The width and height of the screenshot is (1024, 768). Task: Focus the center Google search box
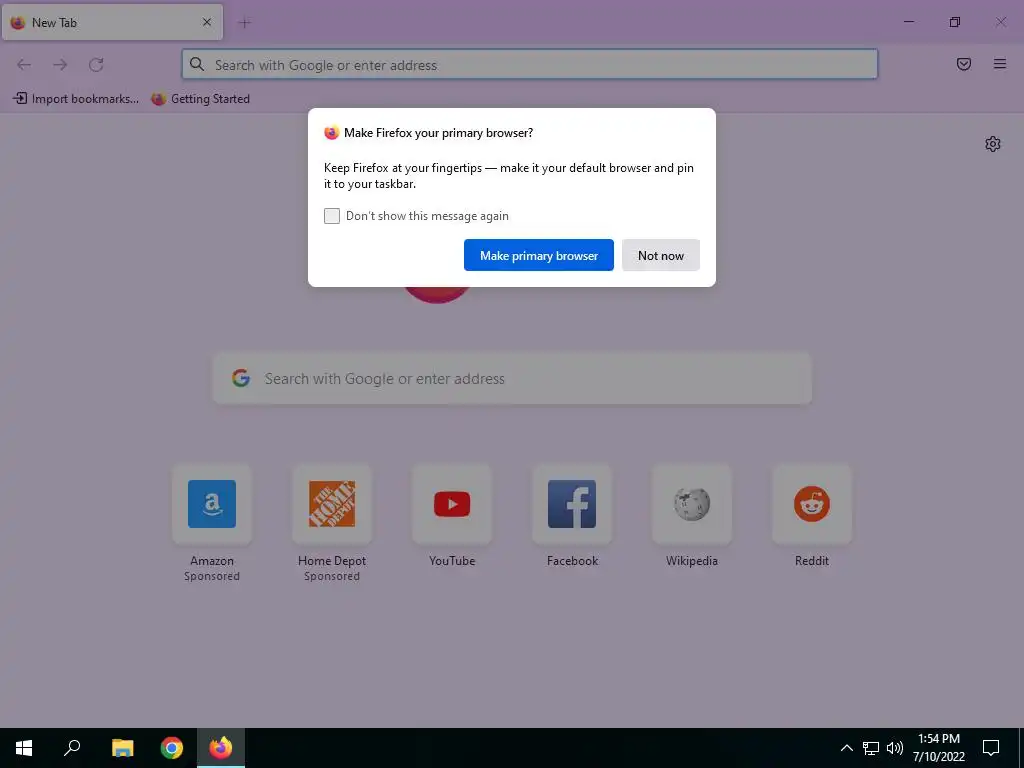click(512, 379)
